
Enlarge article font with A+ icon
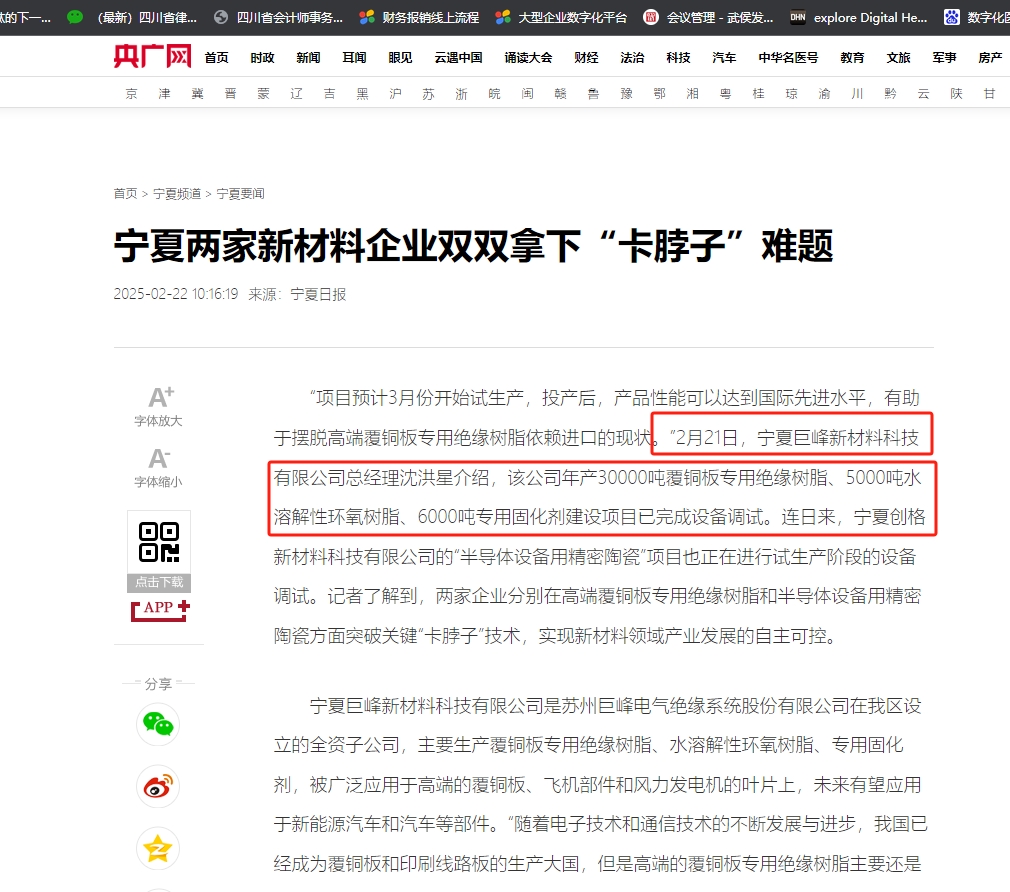(160, 397)
